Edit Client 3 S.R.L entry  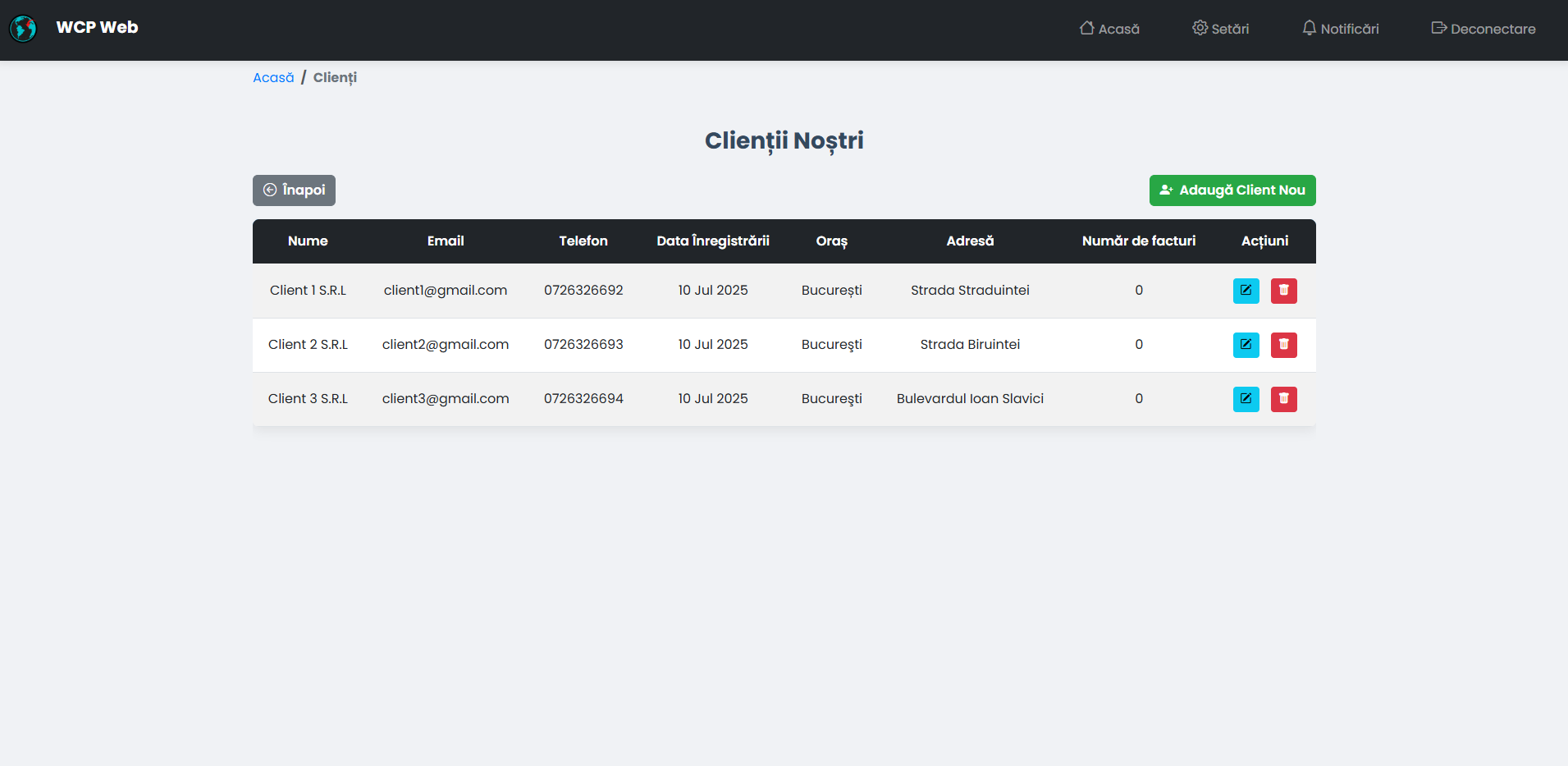tap(1246, 399)
